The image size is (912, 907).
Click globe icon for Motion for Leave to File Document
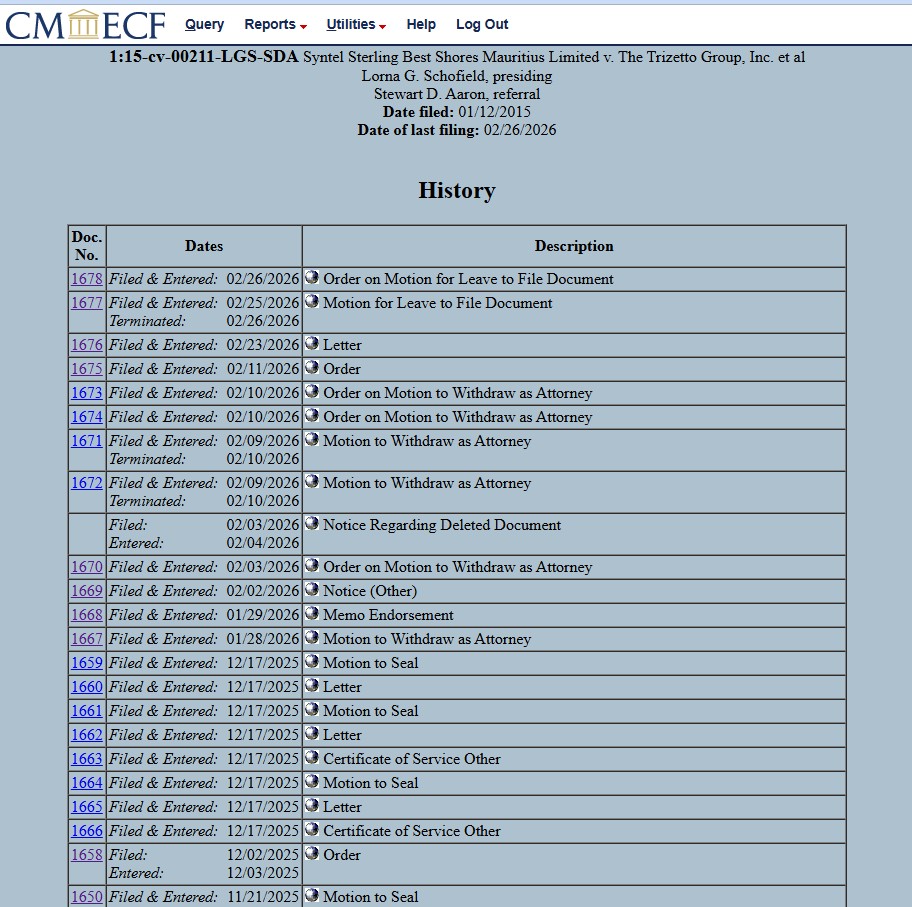pyautogui.click(x=312, y=302)
